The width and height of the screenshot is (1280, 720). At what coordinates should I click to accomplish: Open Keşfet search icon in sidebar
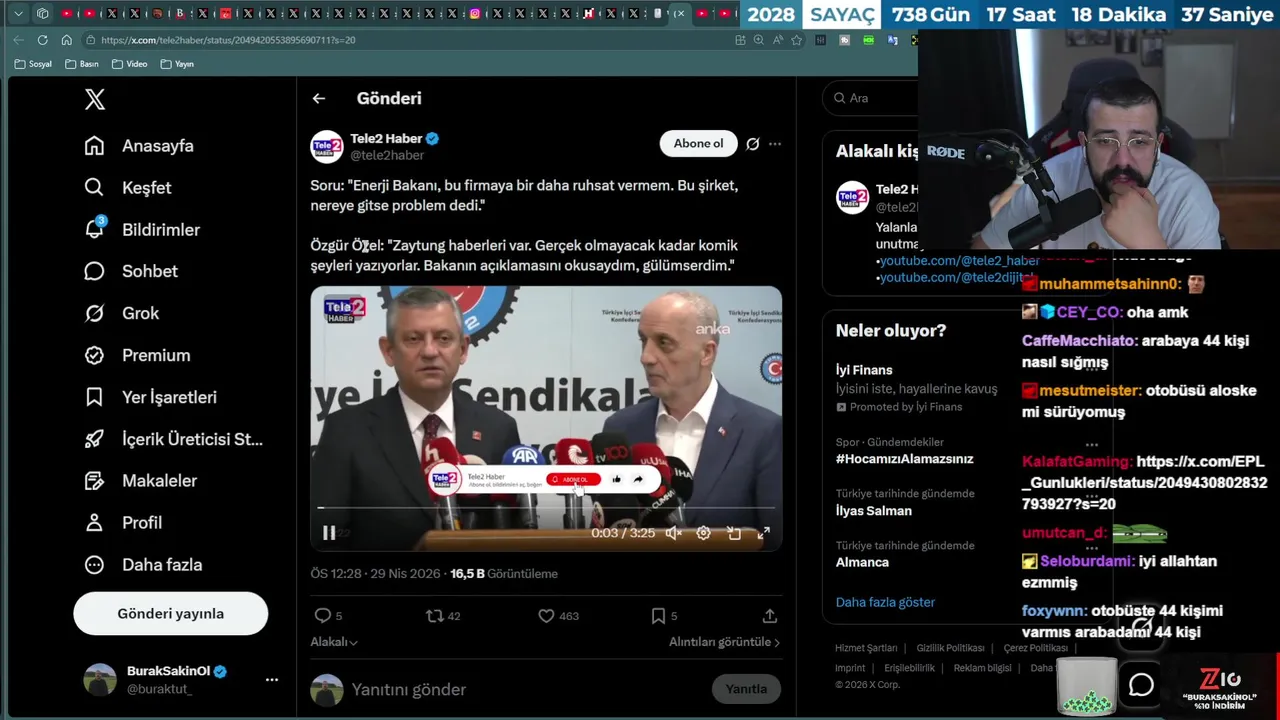pos(94,188)
